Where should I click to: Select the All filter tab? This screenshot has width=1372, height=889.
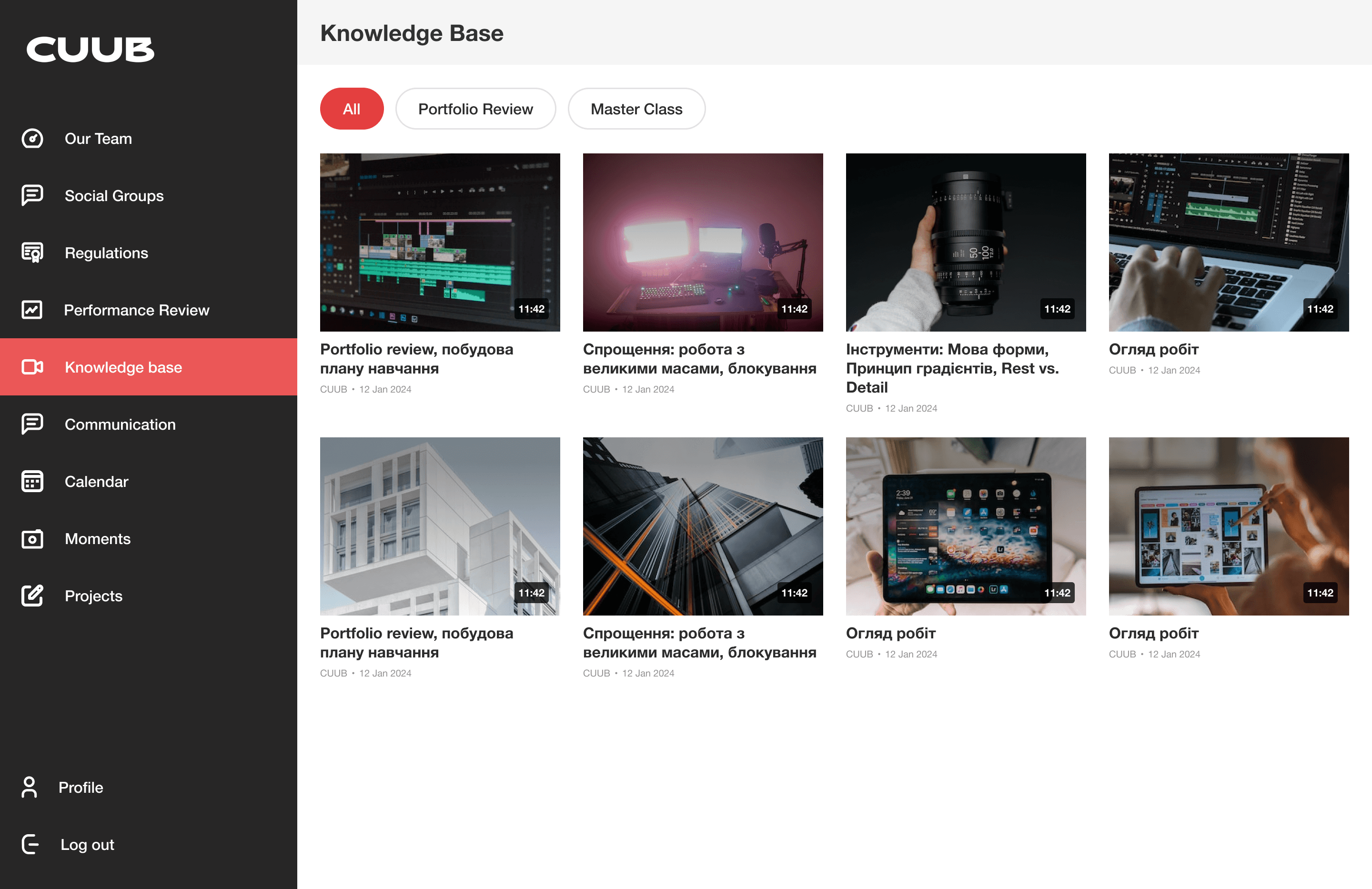coord(351,109)
